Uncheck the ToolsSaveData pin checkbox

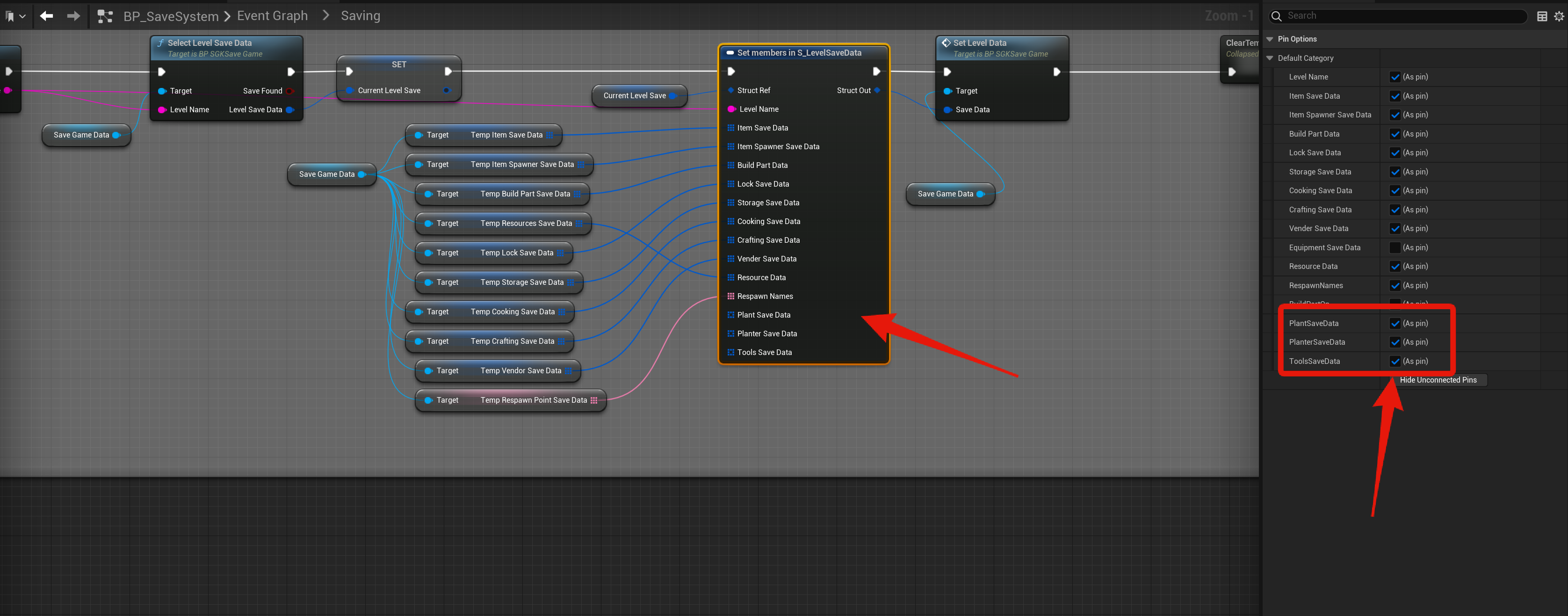pos(1395,361)
